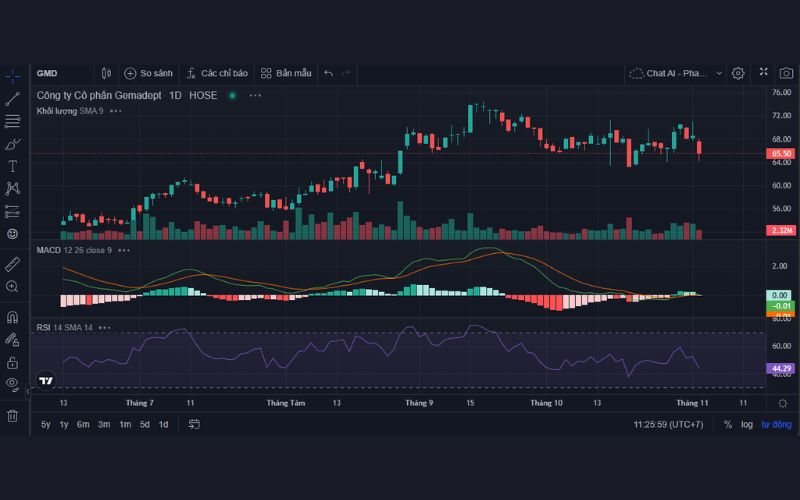Select the trend line drawing tool
The image size is (800, 500).
[x=13, y=99]
